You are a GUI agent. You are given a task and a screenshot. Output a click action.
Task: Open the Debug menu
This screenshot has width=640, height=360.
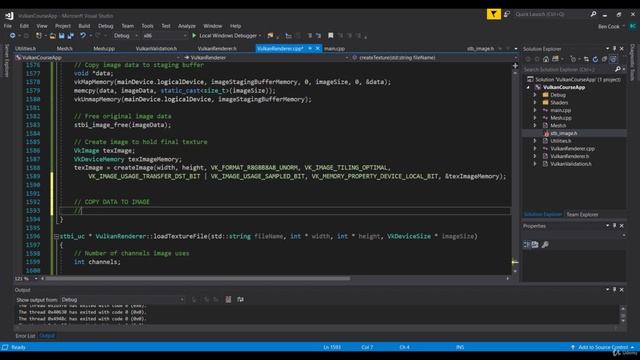coord(105,26)
